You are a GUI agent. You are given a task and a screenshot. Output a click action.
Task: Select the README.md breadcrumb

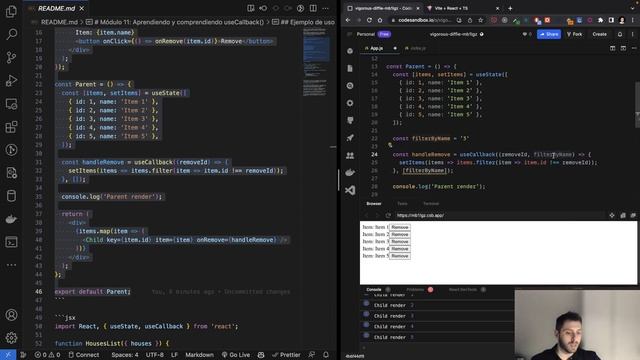(x=59, y=22)
